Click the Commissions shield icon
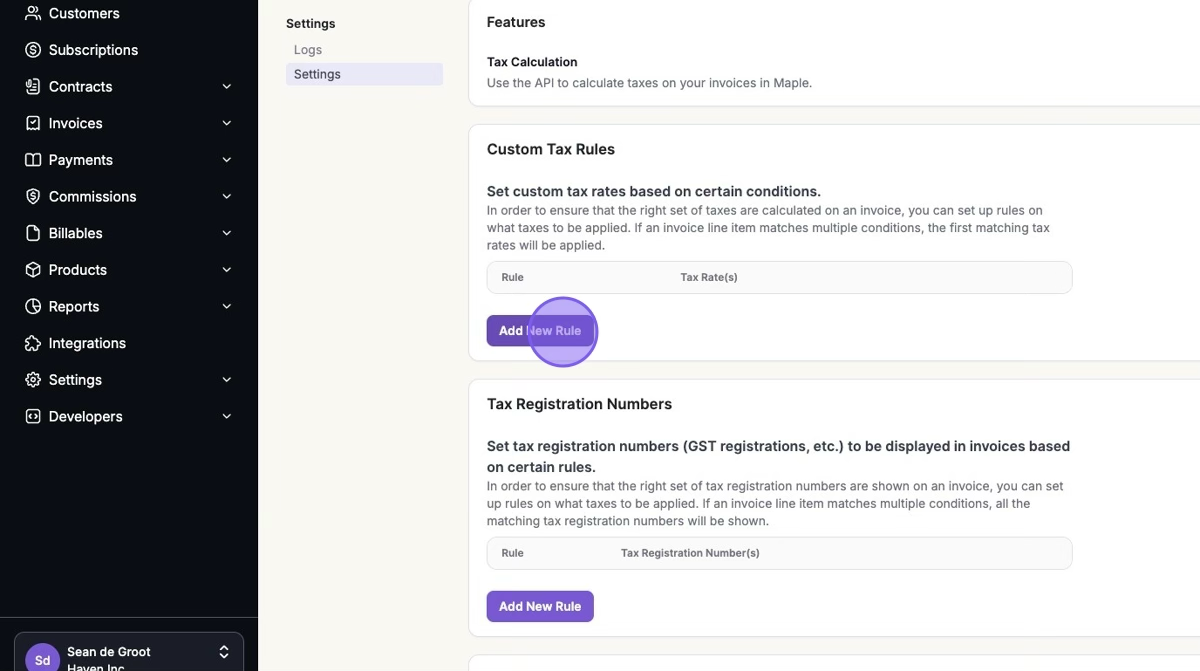The image size is (1200, 671). [33, 197]
